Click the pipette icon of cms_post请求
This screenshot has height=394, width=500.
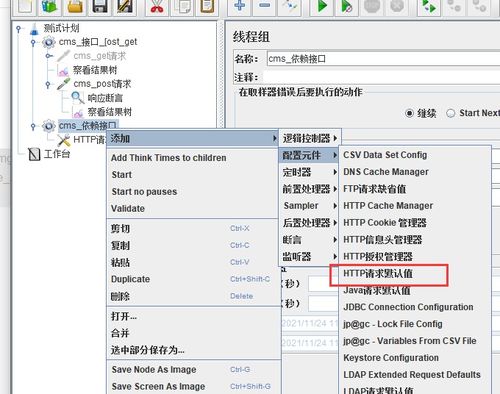coord(63,84)
